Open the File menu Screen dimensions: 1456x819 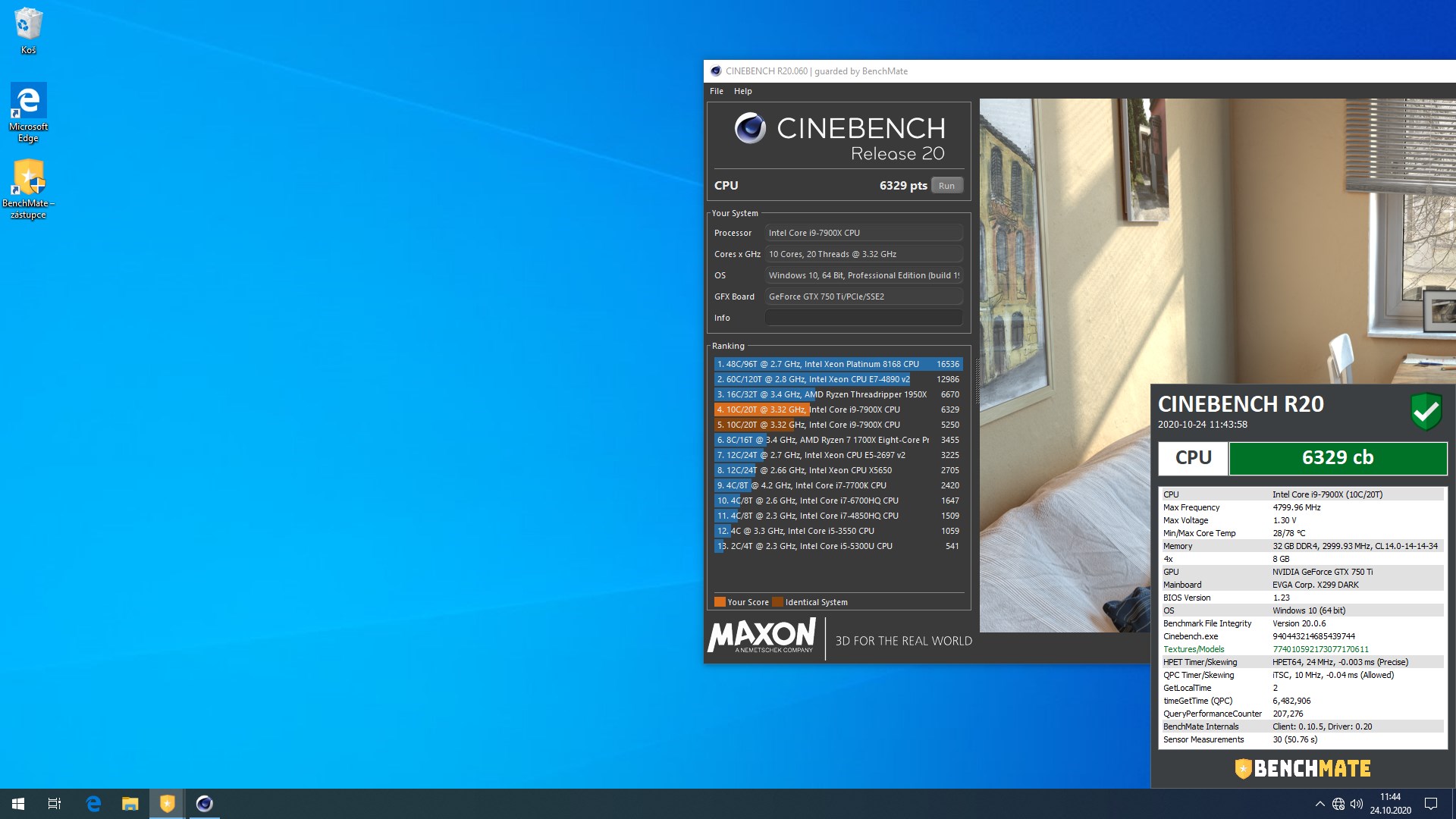pos(717,91)
